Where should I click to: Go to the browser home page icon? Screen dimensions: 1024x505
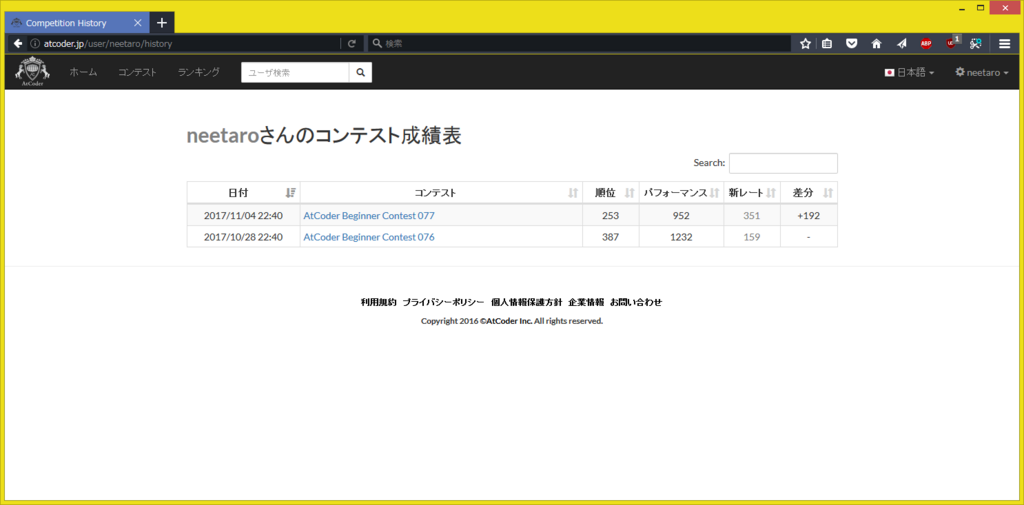(876, 44)
